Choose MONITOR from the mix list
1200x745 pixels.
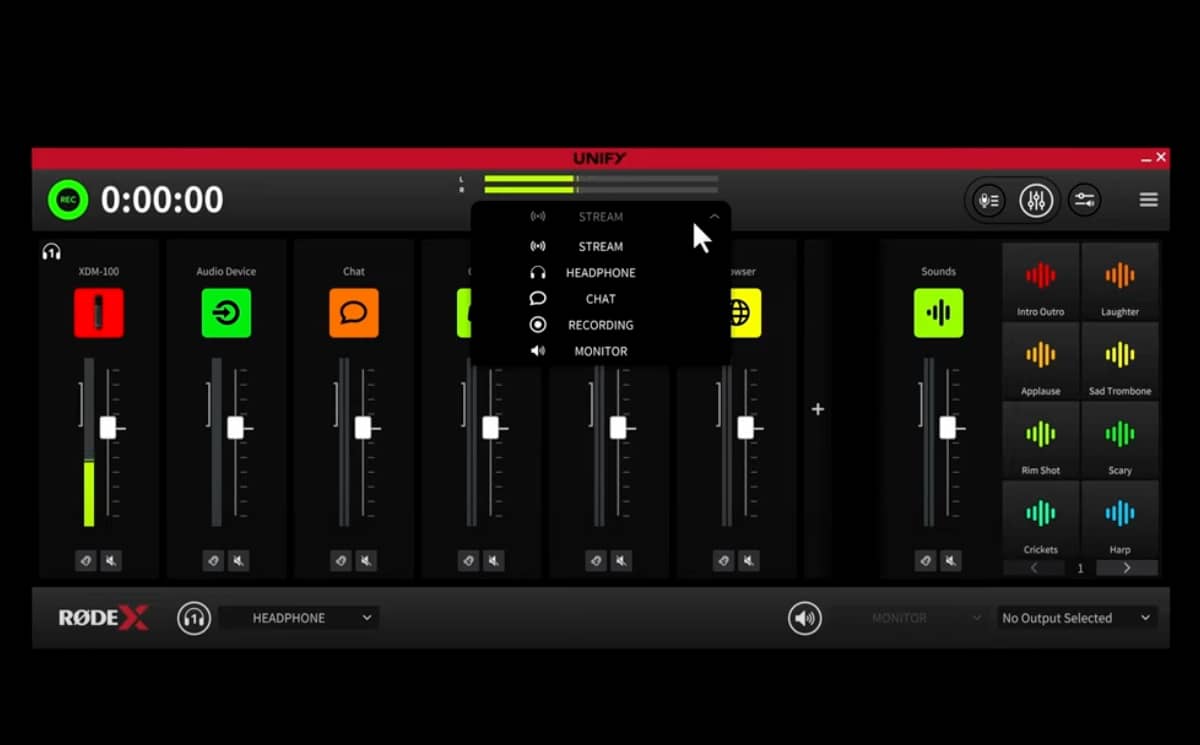click(x=600, y=351)
